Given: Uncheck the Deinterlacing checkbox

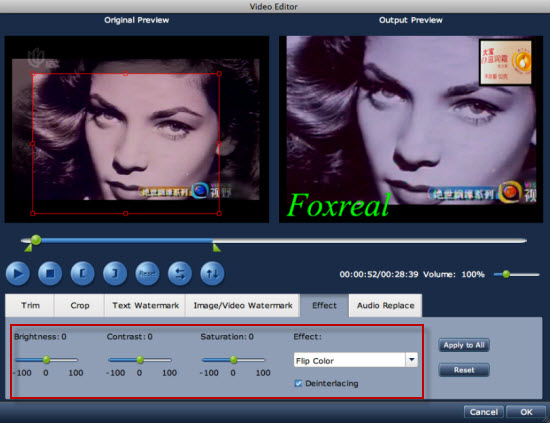Looking at the screenshot, I should pyautogui.click(x=298, y=383).
